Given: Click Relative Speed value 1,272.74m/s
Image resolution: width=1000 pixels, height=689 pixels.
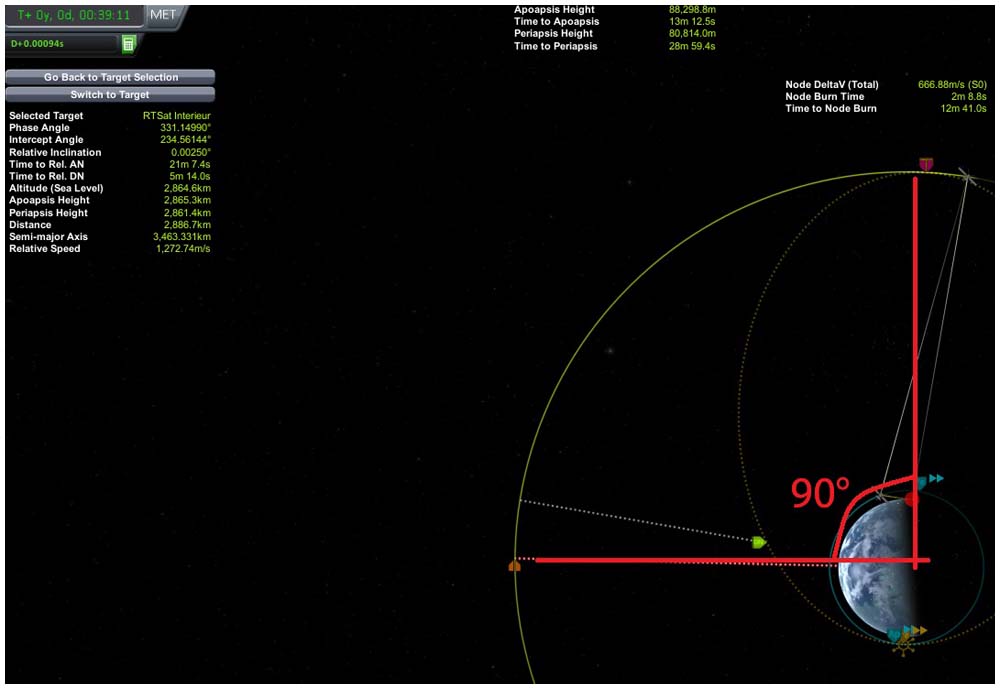Looking at the screenshot, I should pos(183,249).
